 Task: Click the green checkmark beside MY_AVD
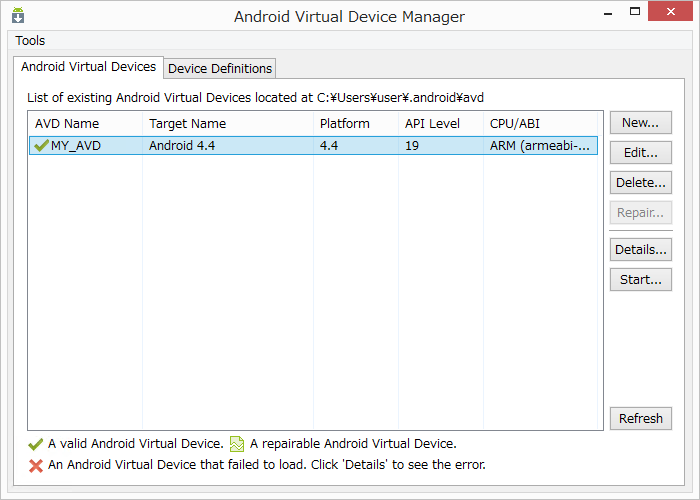(x=41, y=146)
